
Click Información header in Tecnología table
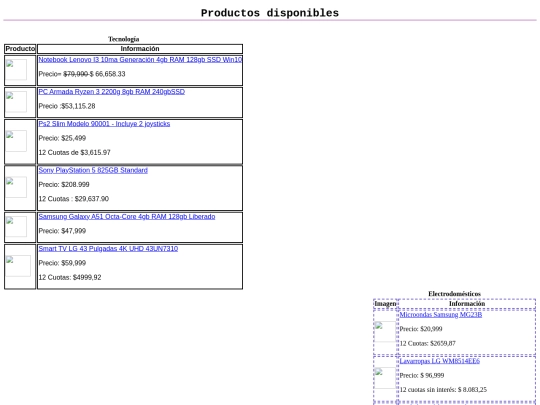click(140, 49)
